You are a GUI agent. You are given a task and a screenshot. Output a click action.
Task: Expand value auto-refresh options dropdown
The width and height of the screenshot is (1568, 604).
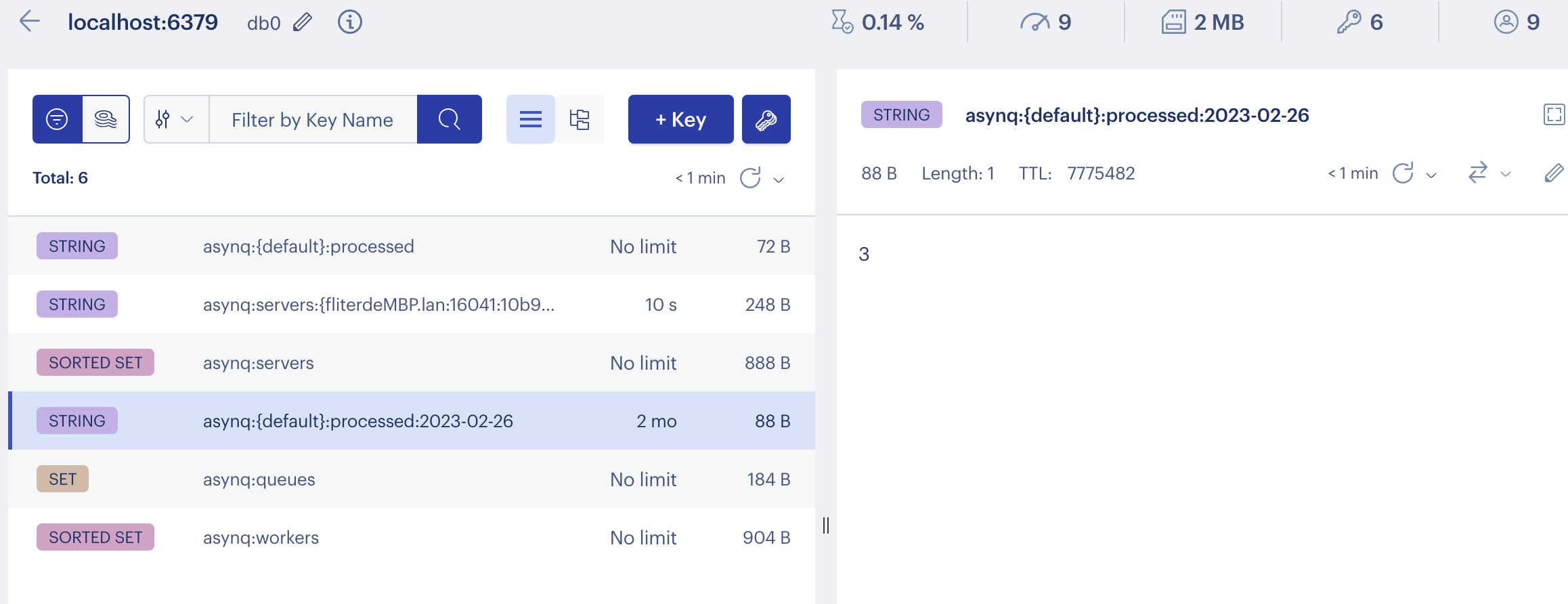click(x=1431, y=175)
